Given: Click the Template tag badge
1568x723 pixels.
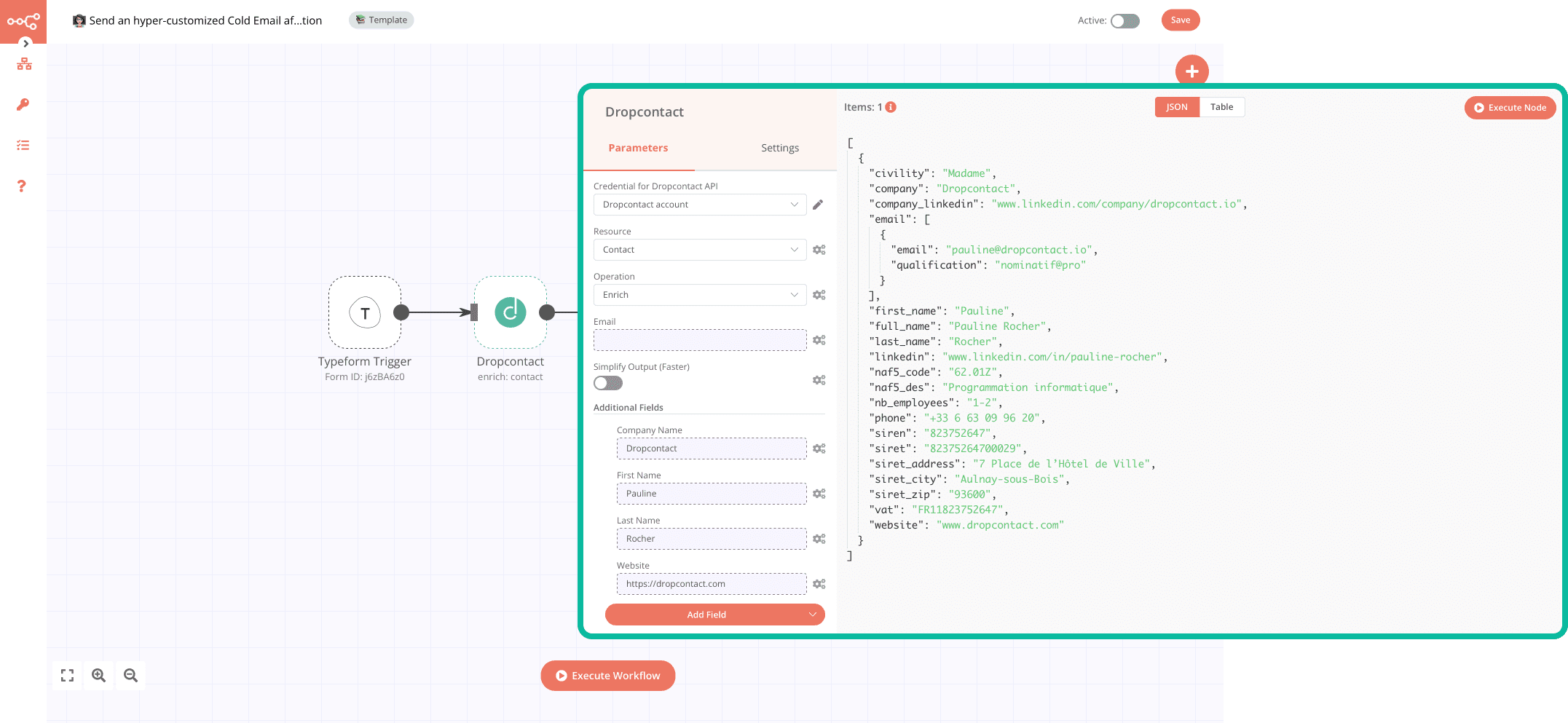Looking at the screenshot, I should pos(381,20).
